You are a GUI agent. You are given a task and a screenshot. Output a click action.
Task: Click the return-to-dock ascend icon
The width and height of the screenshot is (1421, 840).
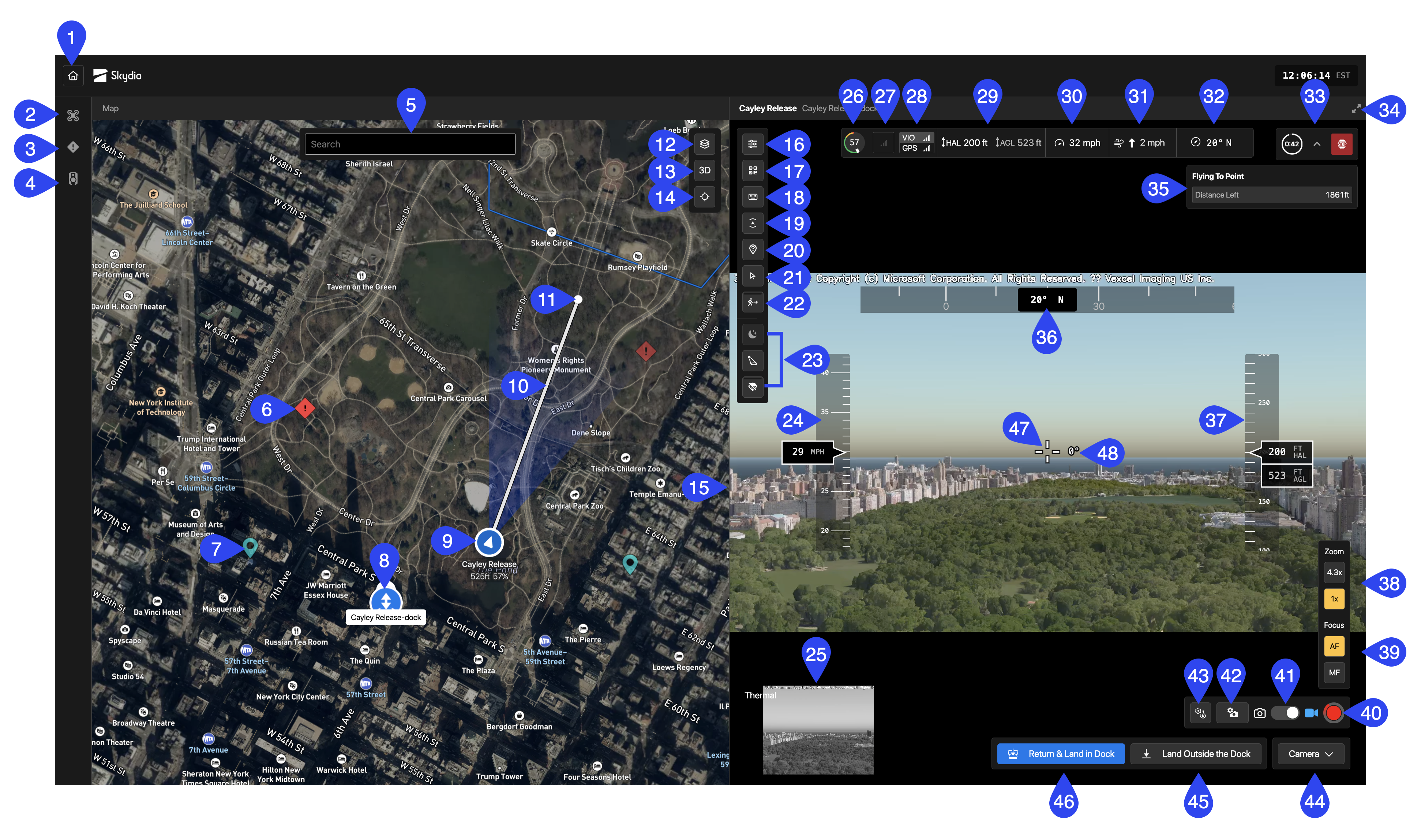click(753, 222)
